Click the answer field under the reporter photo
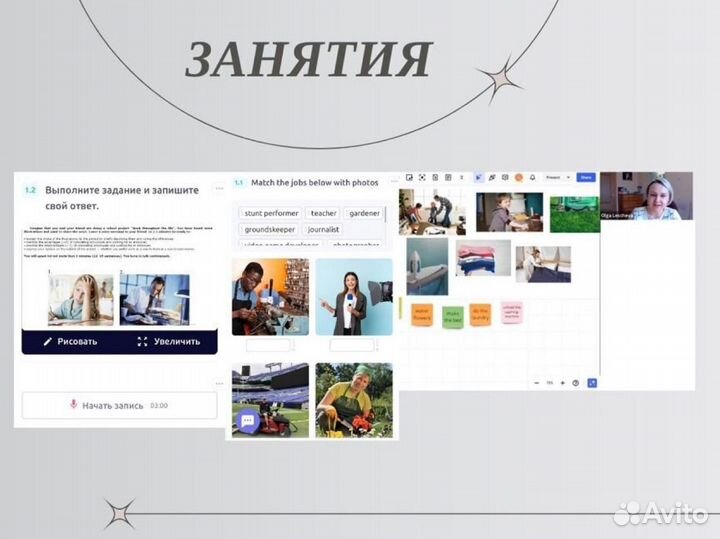 (x=352, y=345)
